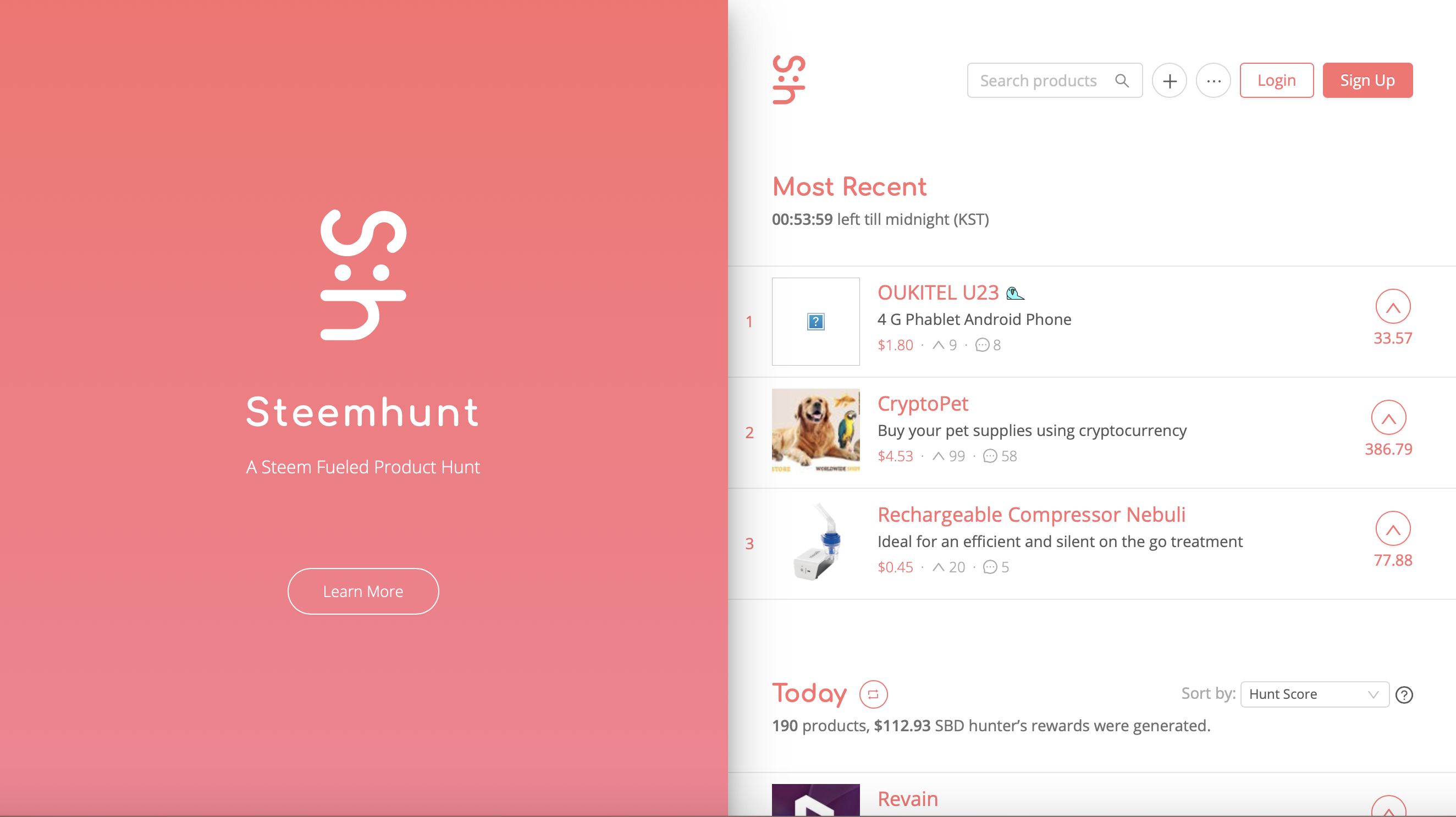Click the Login button

(1276, 80)
